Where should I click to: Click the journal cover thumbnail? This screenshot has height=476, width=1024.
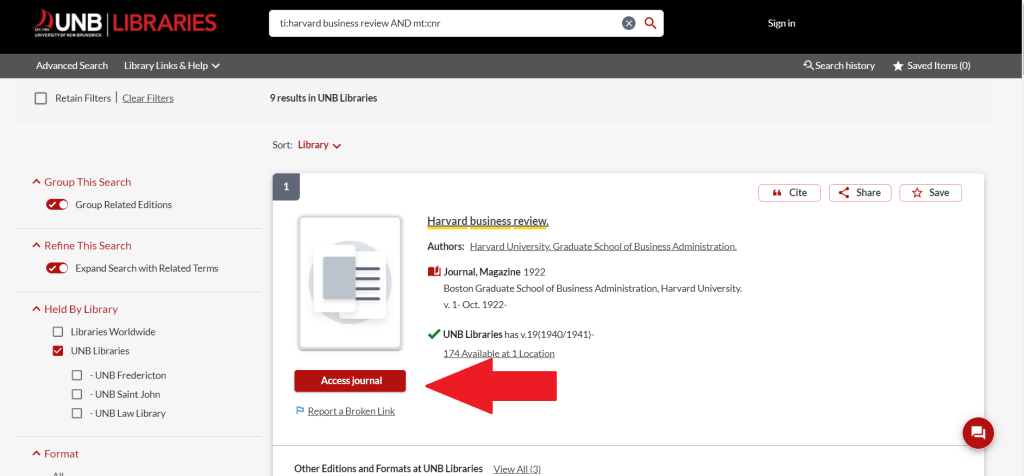[x=350, y=283]
